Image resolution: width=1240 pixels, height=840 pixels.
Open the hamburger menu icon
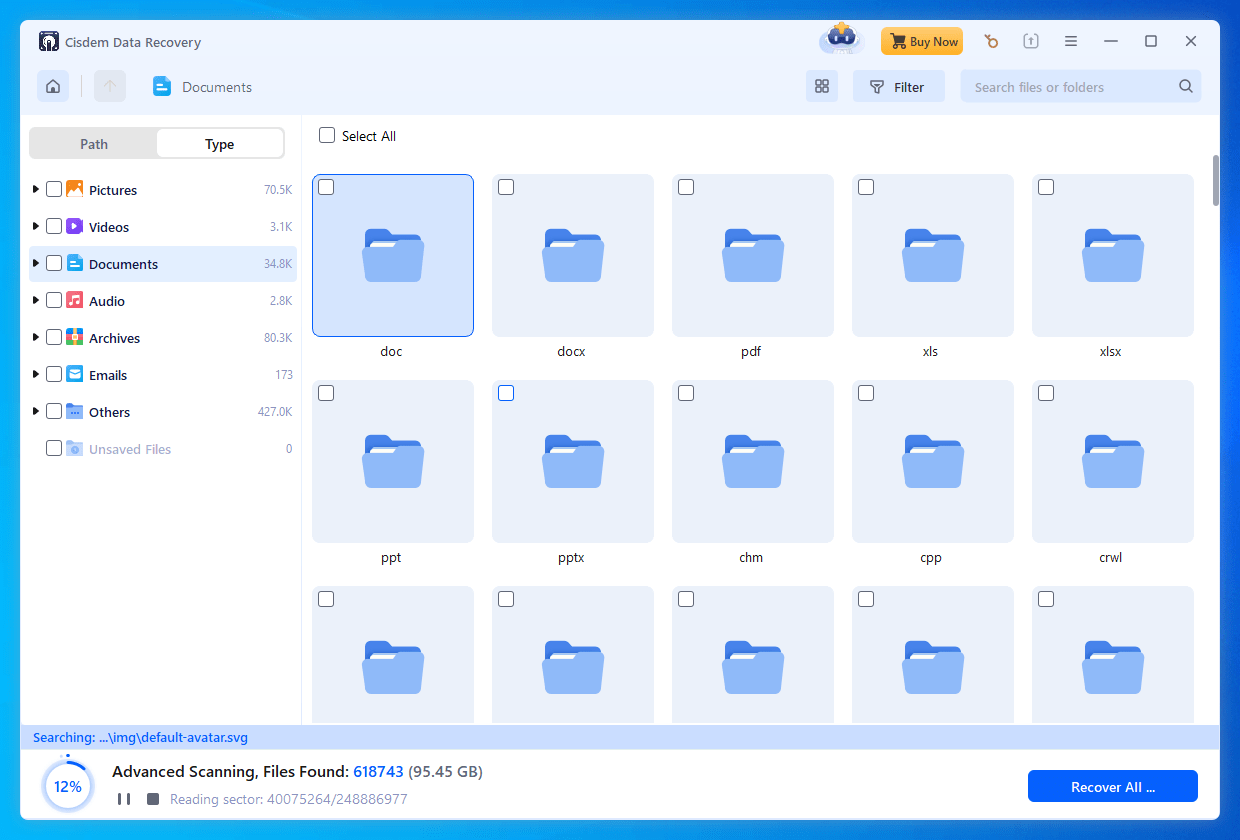(1071, 41)
